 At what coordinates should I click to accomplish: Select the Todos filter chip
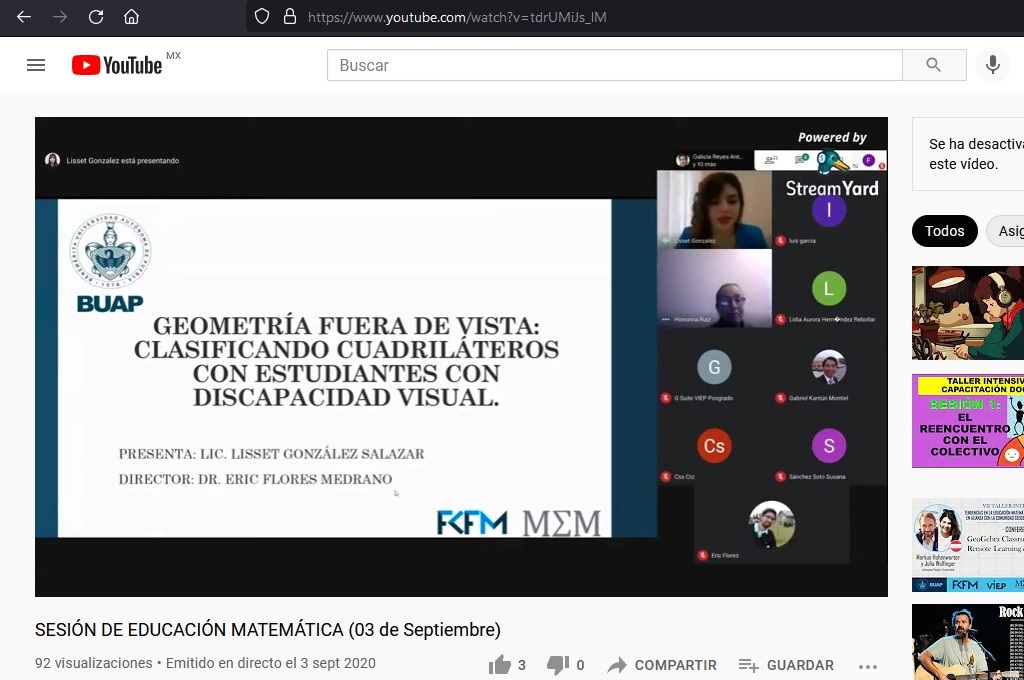944,231
